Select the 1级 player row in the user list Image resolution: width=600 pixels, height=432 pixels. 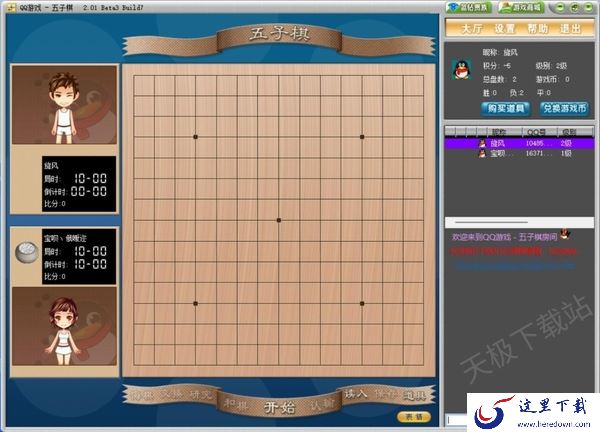519,153
